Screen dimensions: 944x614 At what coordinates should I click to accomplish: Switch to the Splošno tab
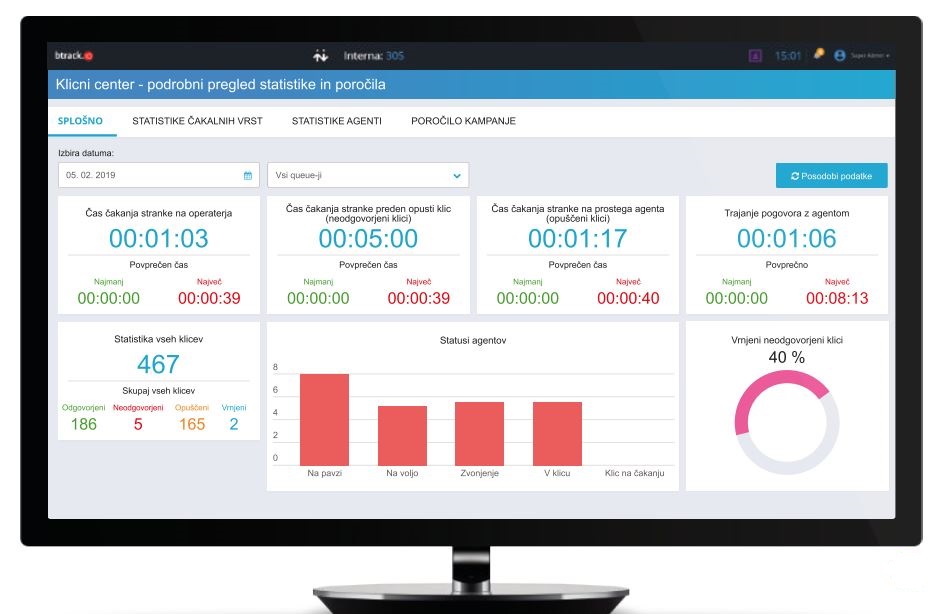click(80, 121)
